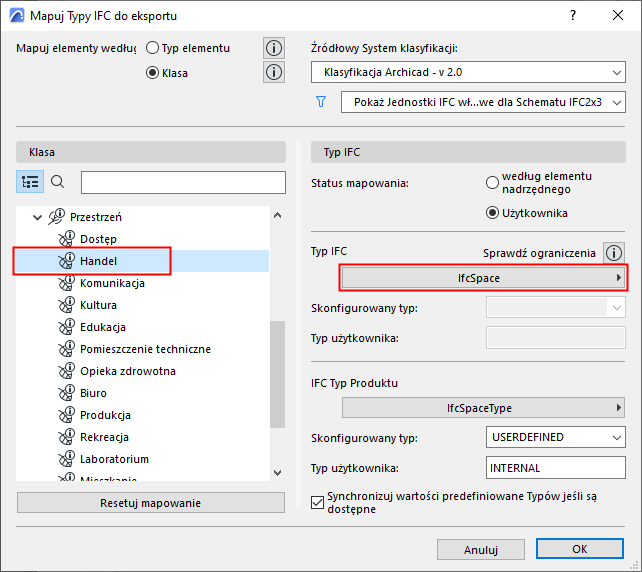Click the class icon next to Biuro
Image resolution: width=642 pixels, height=572 pixels.
click(x=66, y=393)
